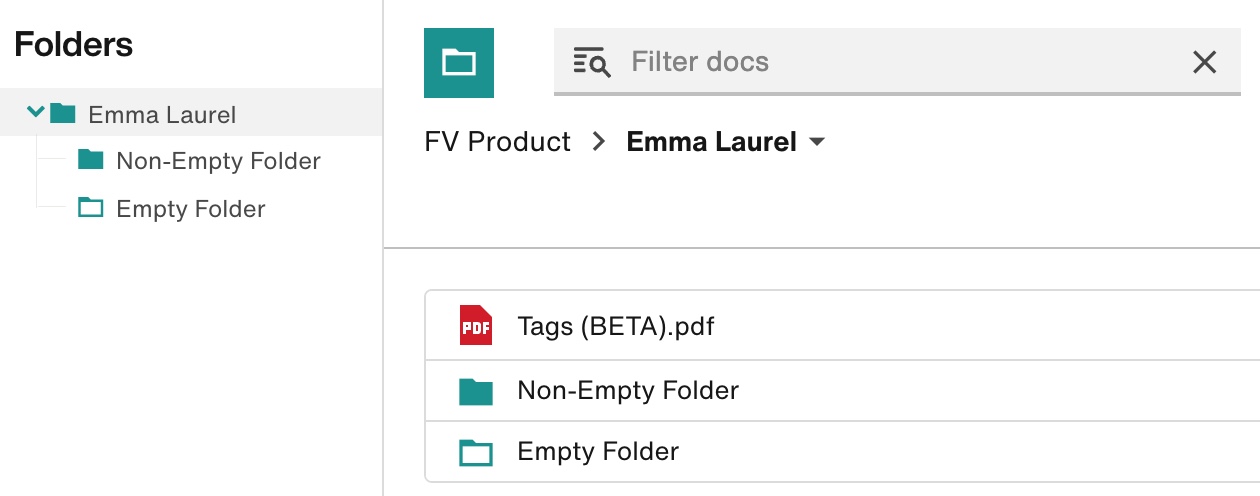Click the Non-Empty Folder icon in the document list
This screenshot has width=1260, height=496.
coord(476,391)
